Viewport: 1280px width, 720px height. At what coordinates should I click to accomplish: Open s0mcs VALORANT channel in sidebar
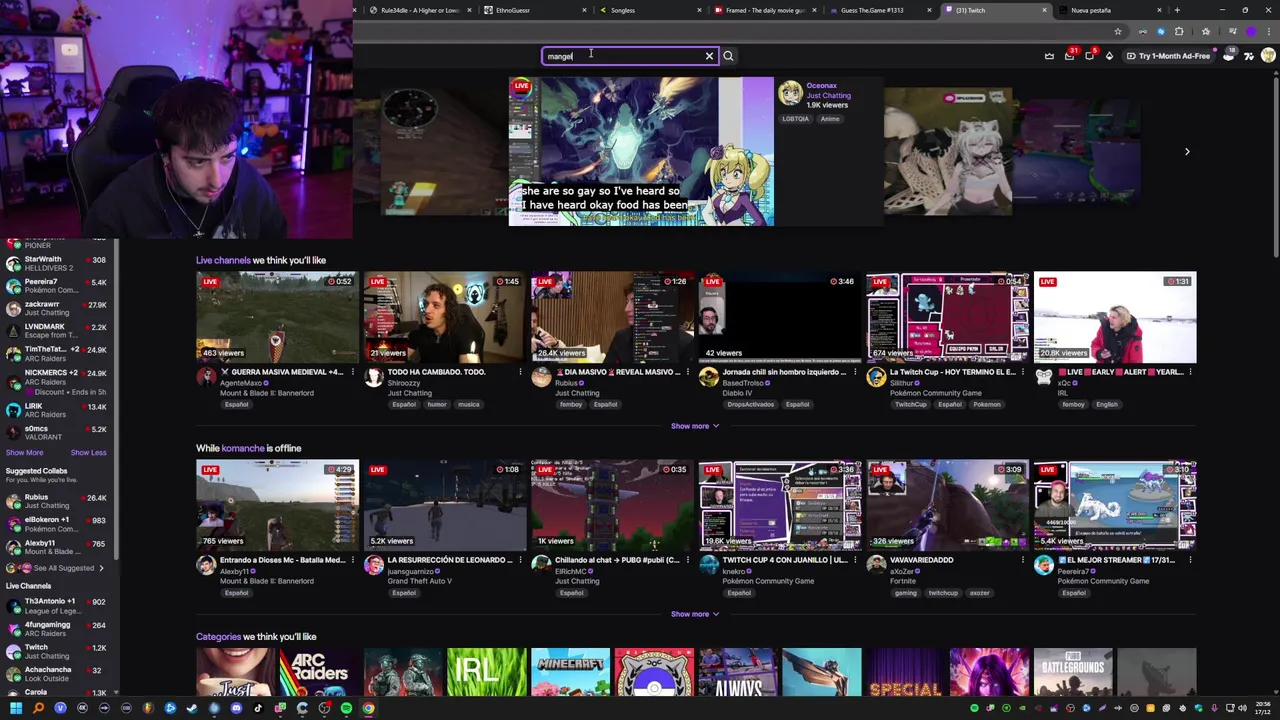point(57,432)
